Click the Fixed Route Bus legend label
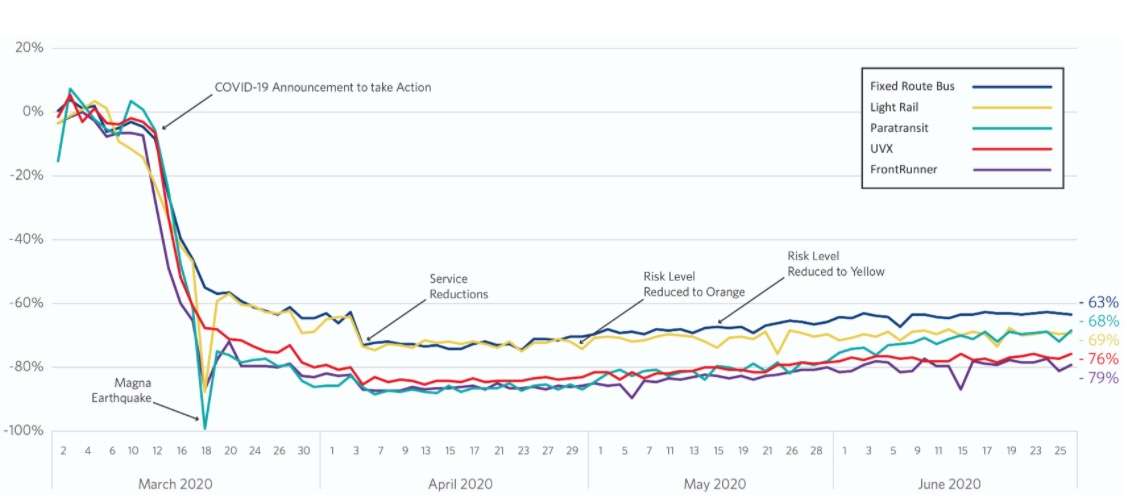Image resolution: width=1138 pixels, height=502 pixels. pos(913,86)
